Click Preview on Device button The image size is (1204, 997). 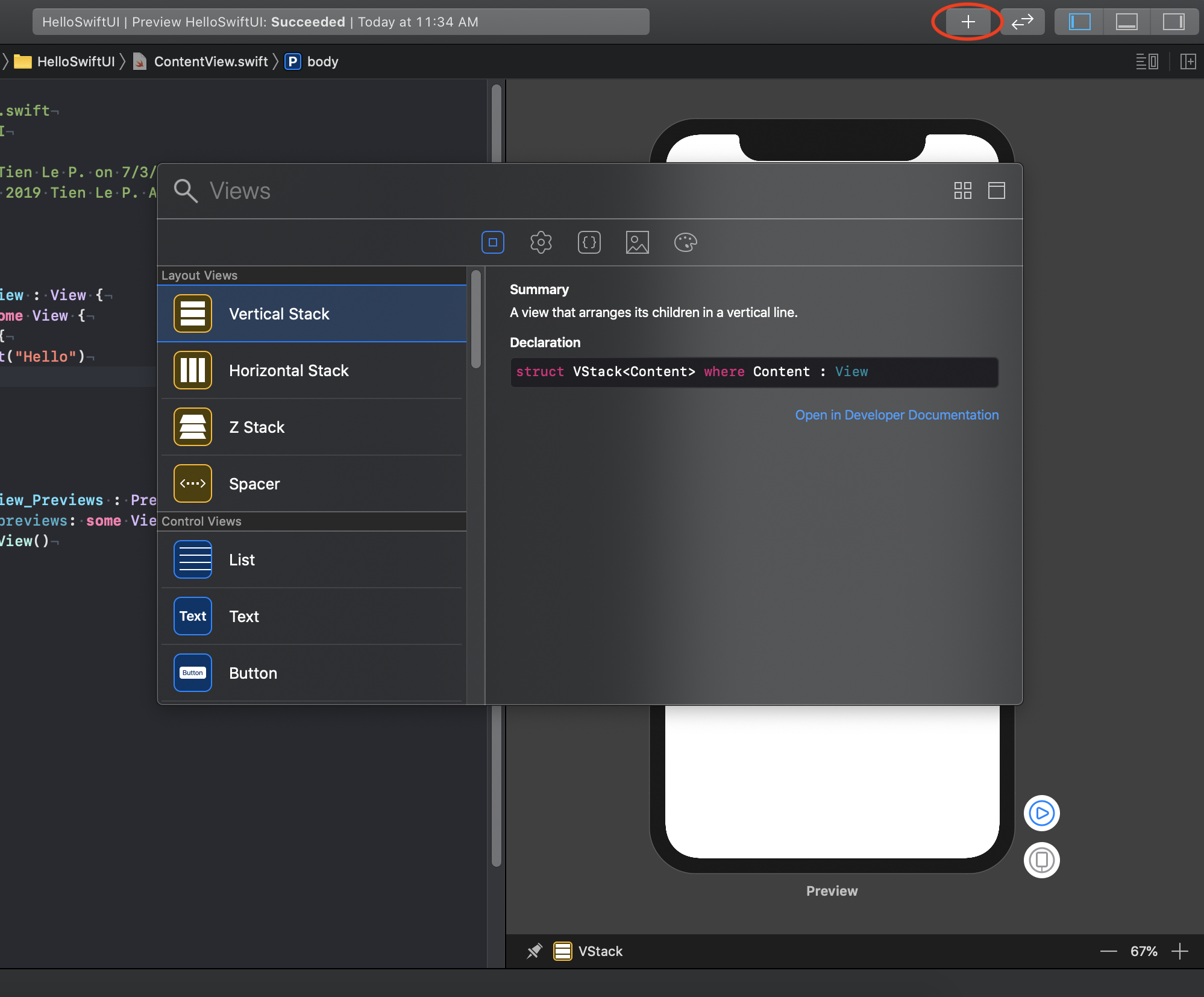coord(1042,860)
